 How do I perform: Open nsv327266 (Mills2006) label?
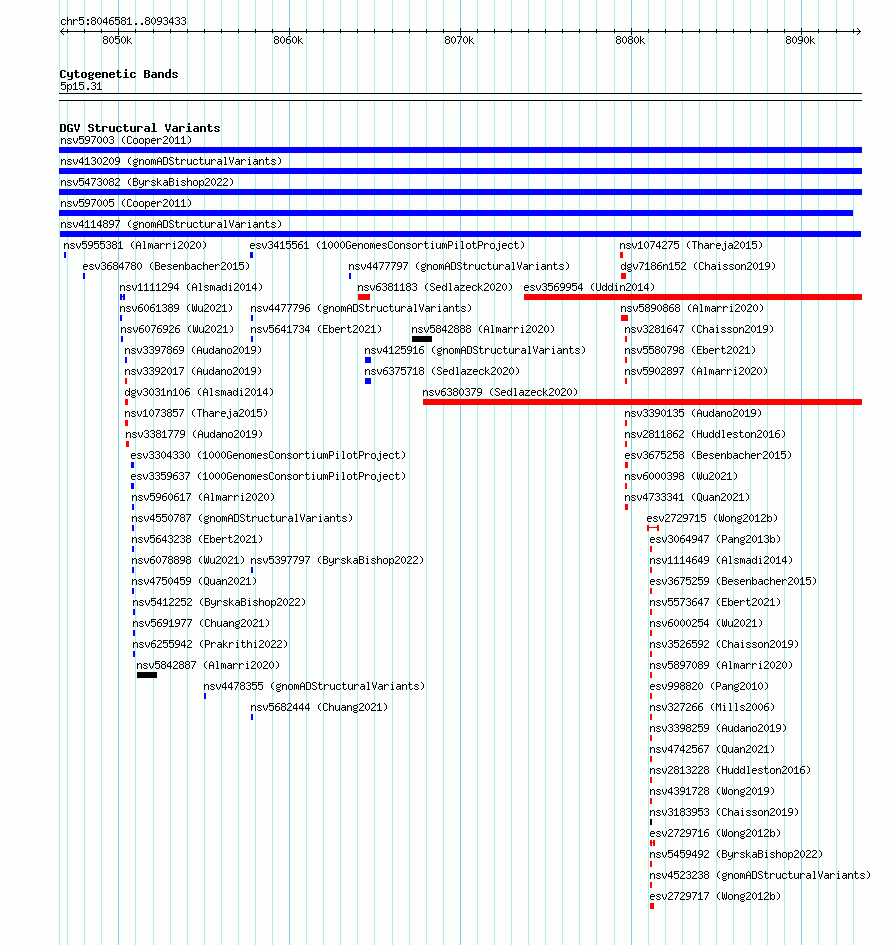pos(712,708)
